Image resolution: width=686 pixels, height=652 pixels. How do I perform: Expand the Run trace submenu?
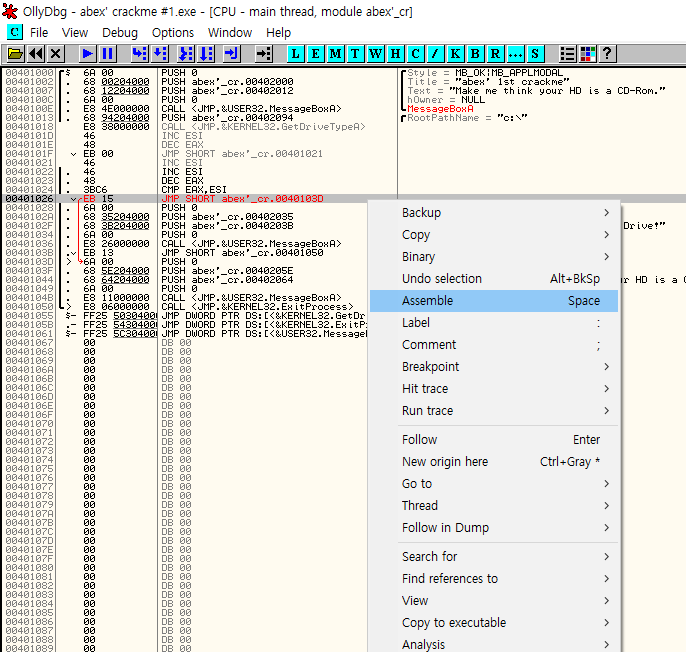tap(494, 410)
